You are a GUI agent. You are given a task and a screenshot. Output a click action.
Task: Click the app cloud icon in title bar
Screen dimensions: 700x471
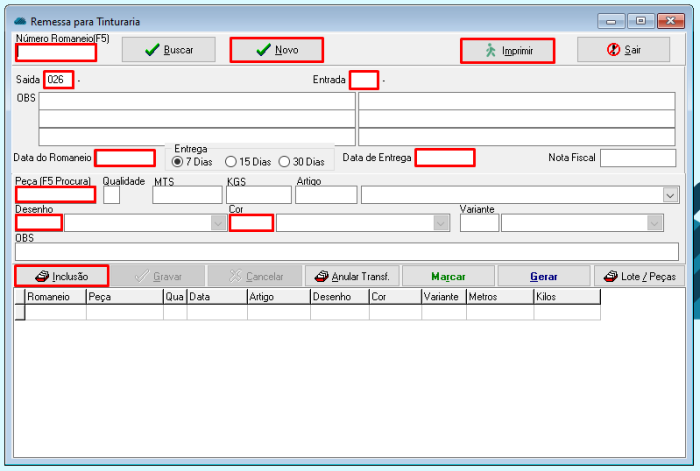(x=20, y=20)
